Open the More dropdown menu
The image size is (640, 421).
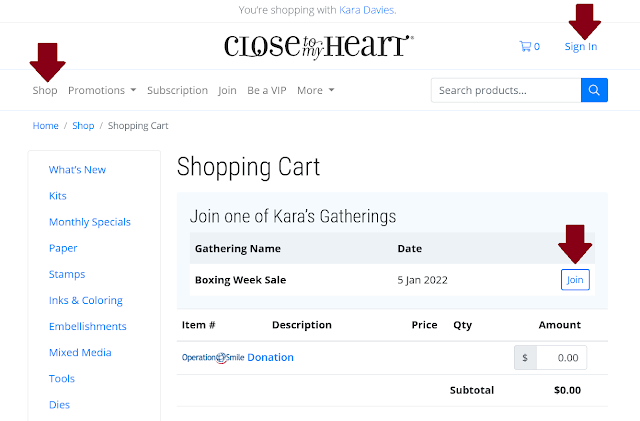click(x=315, y=90)
